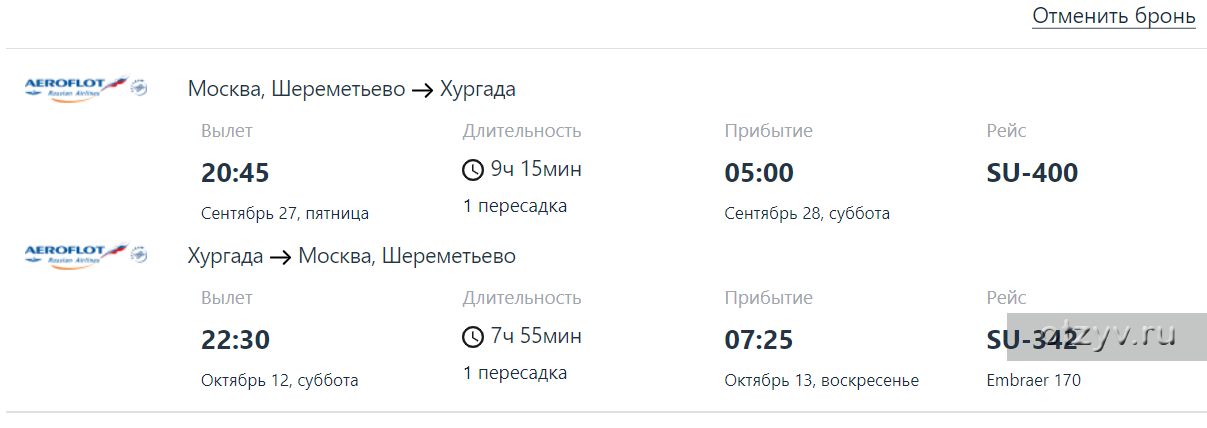This screenshot has height=428, width=1207.
Task: Click the date Октябрь 13, воскресенье
Action: pyautogui.click(x=821, y=380)
